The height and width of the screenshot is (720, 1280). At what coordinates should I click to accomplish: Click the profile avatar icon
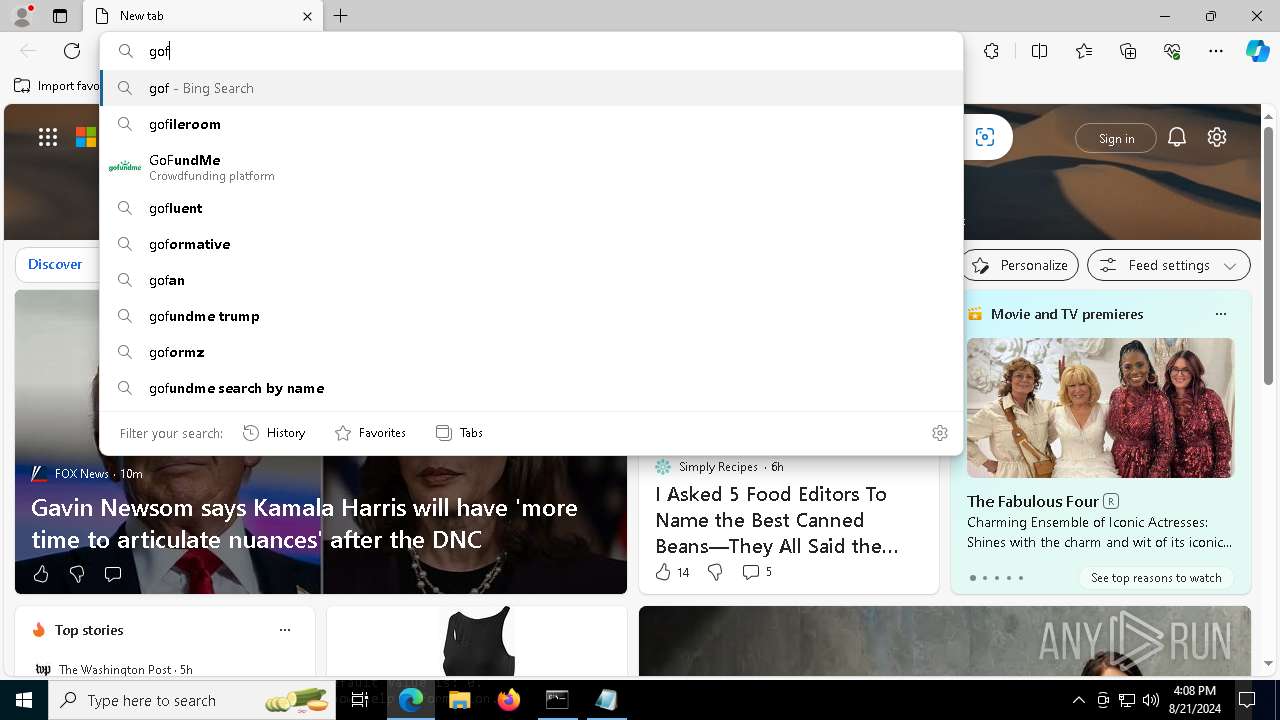(x=21, y=16)
